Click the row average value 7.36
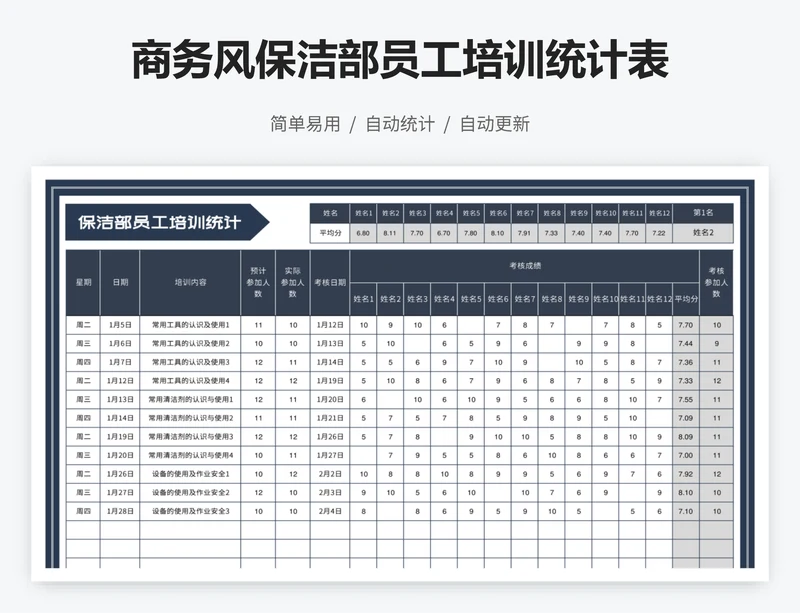 686,362
